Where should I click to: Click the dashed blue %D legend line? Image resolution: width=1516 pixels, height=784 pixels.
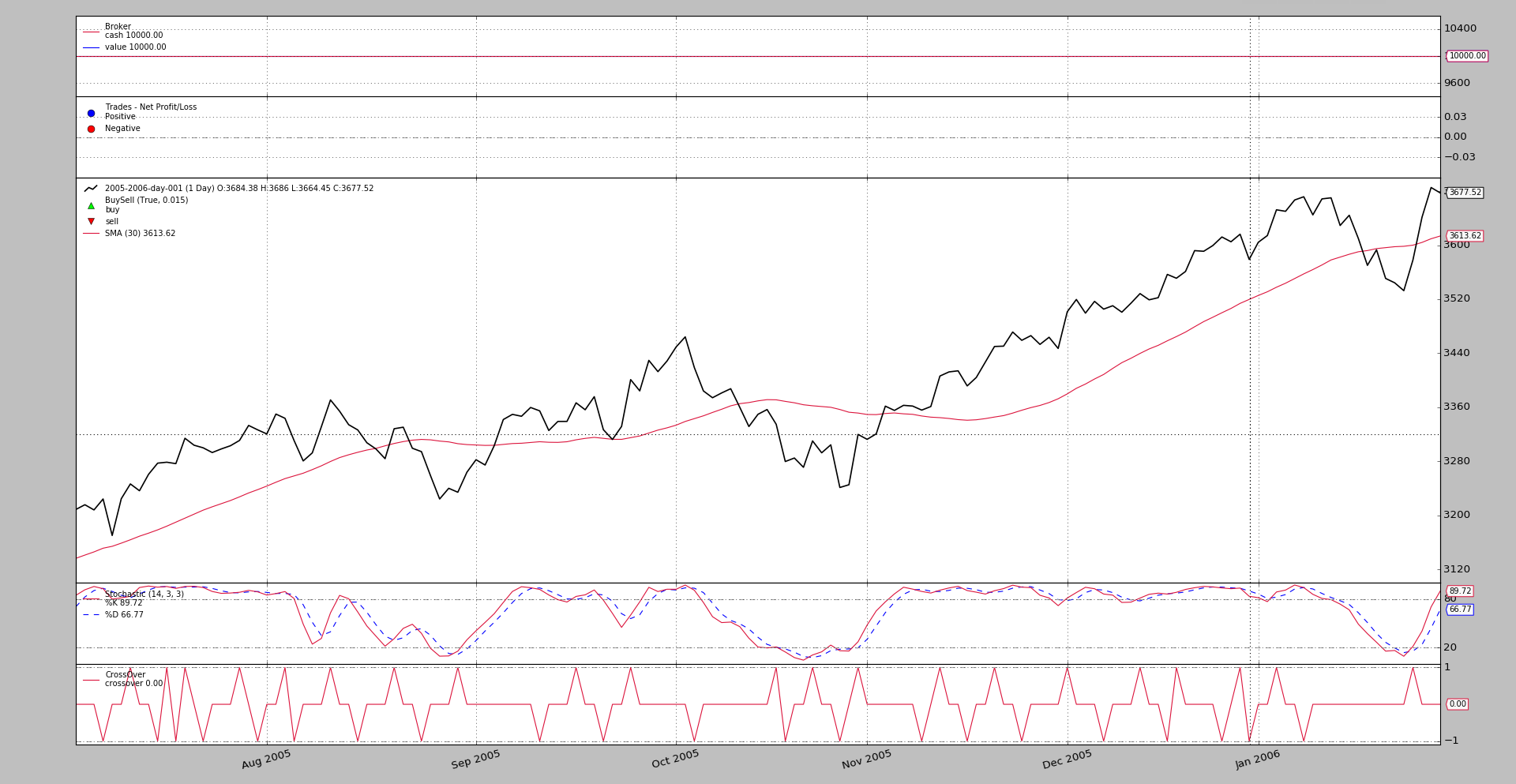[91, 615]
